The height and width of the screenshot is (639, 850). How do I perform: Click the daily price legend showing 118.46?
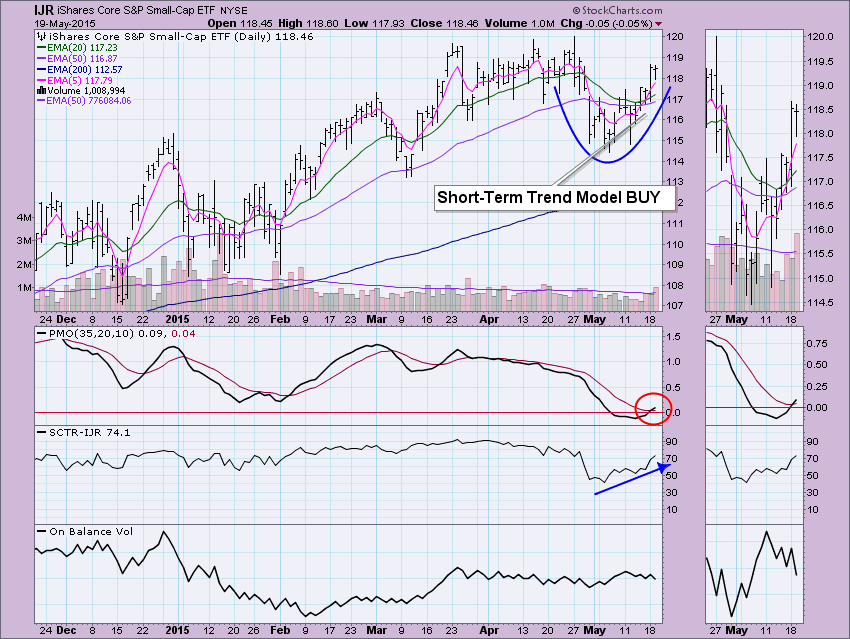(175, 37)
